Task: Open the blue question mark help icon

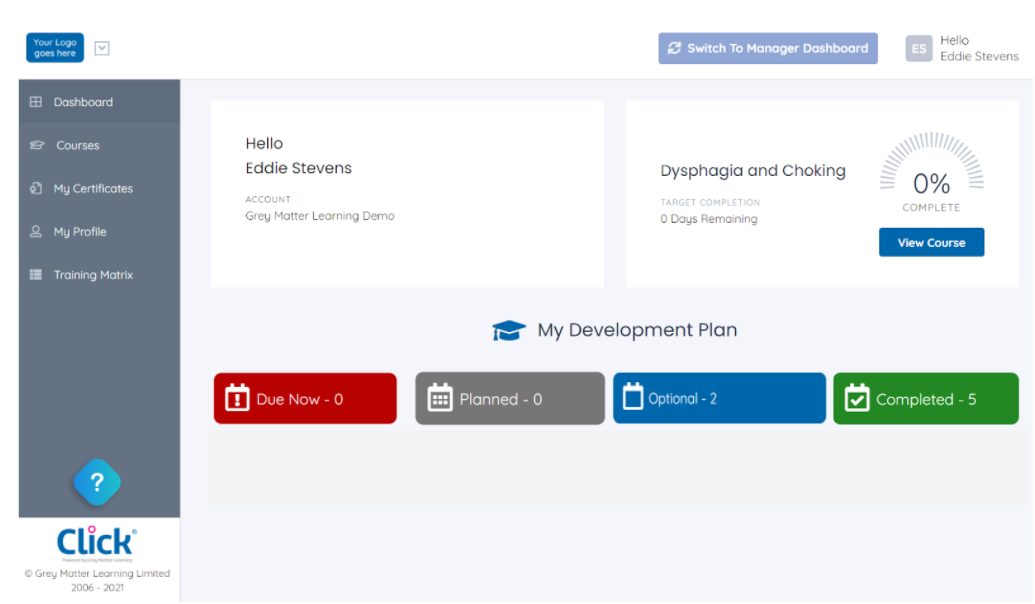Action: 97,483
